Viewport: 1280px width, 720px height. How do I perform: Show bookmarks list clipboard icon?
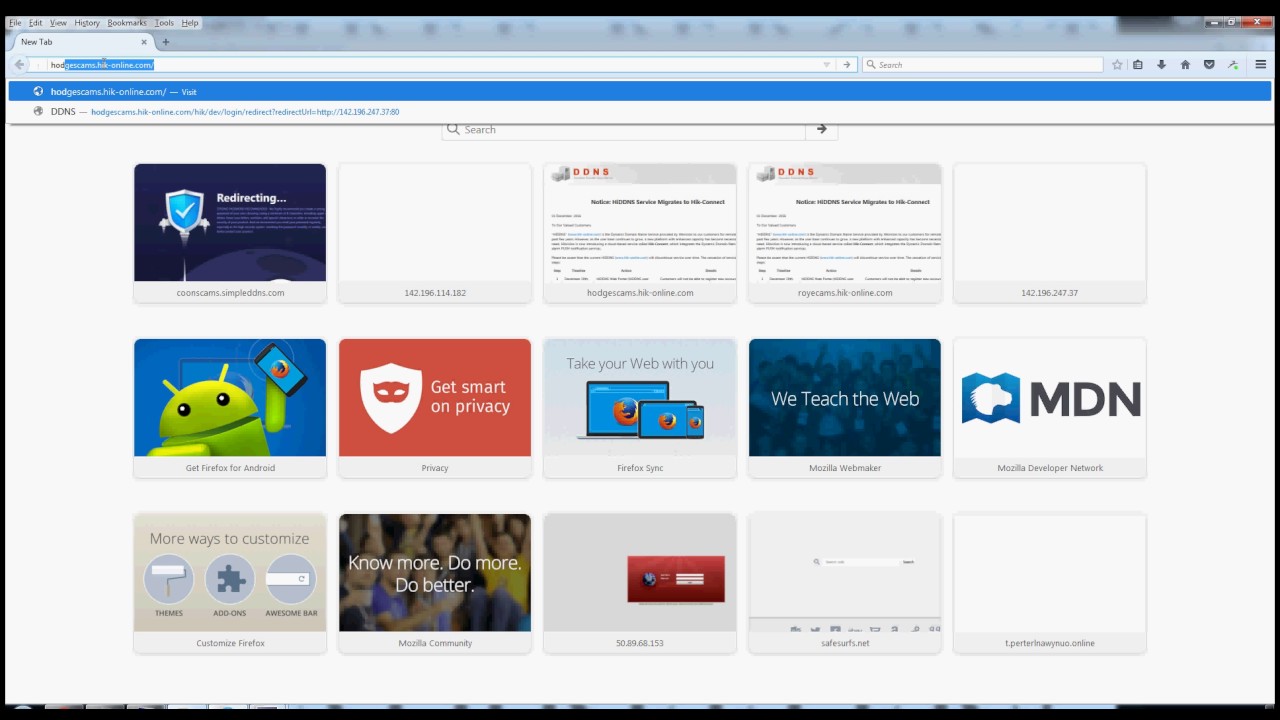[x=1138, y=64]
